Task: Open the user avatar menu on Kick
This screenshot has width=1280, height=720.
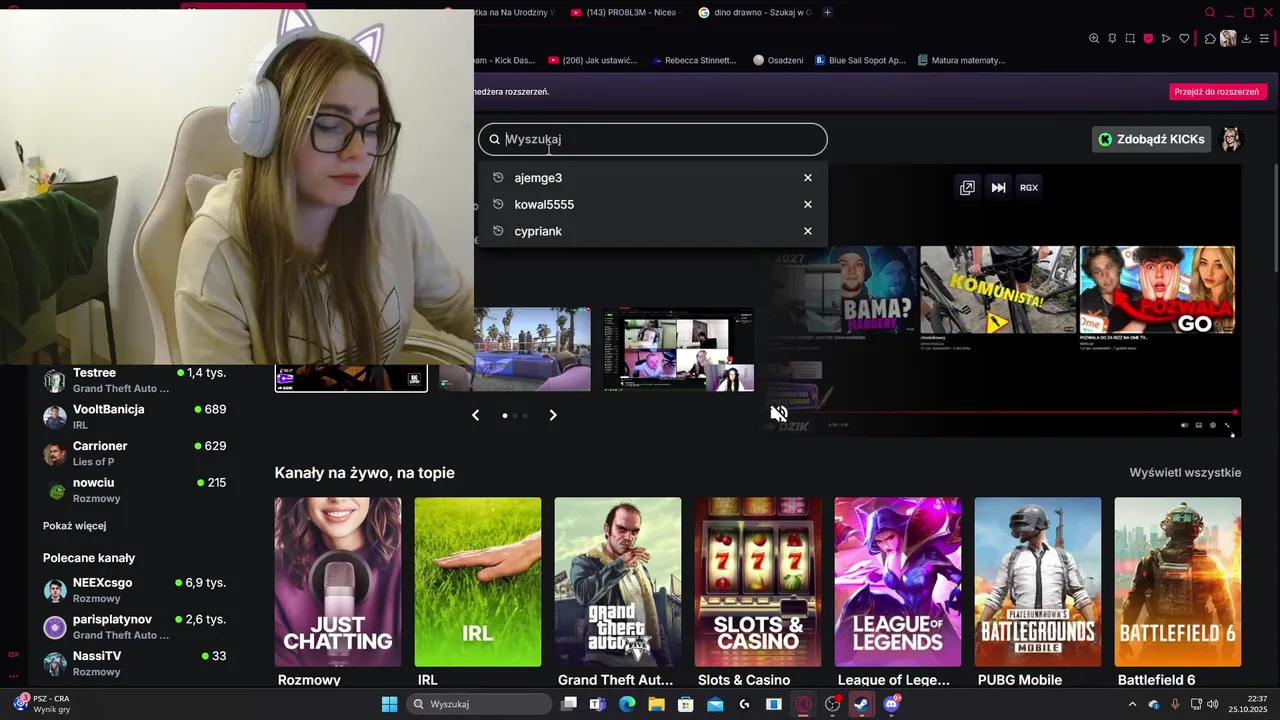Action: coord(1231,139)
